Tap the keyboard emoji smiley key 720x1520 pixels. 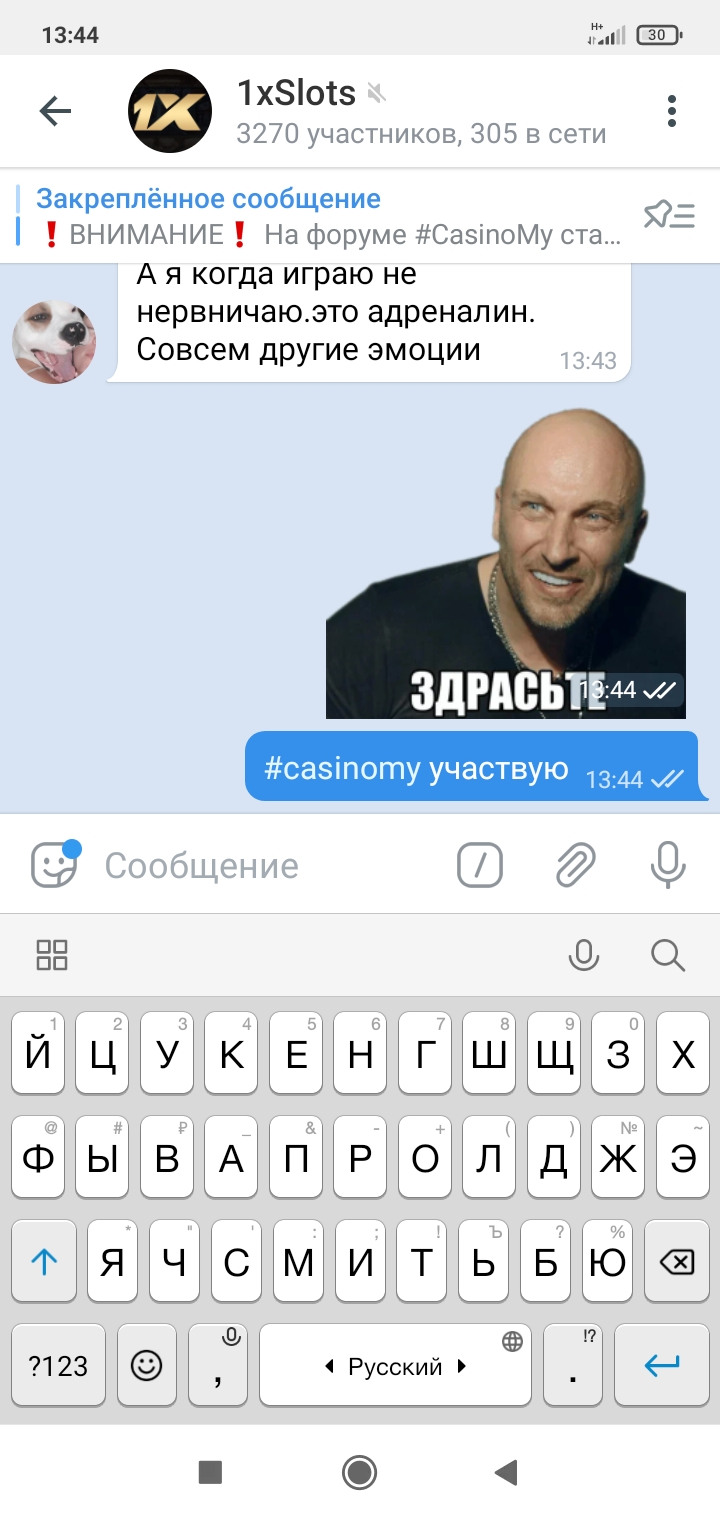(147, 1366)
